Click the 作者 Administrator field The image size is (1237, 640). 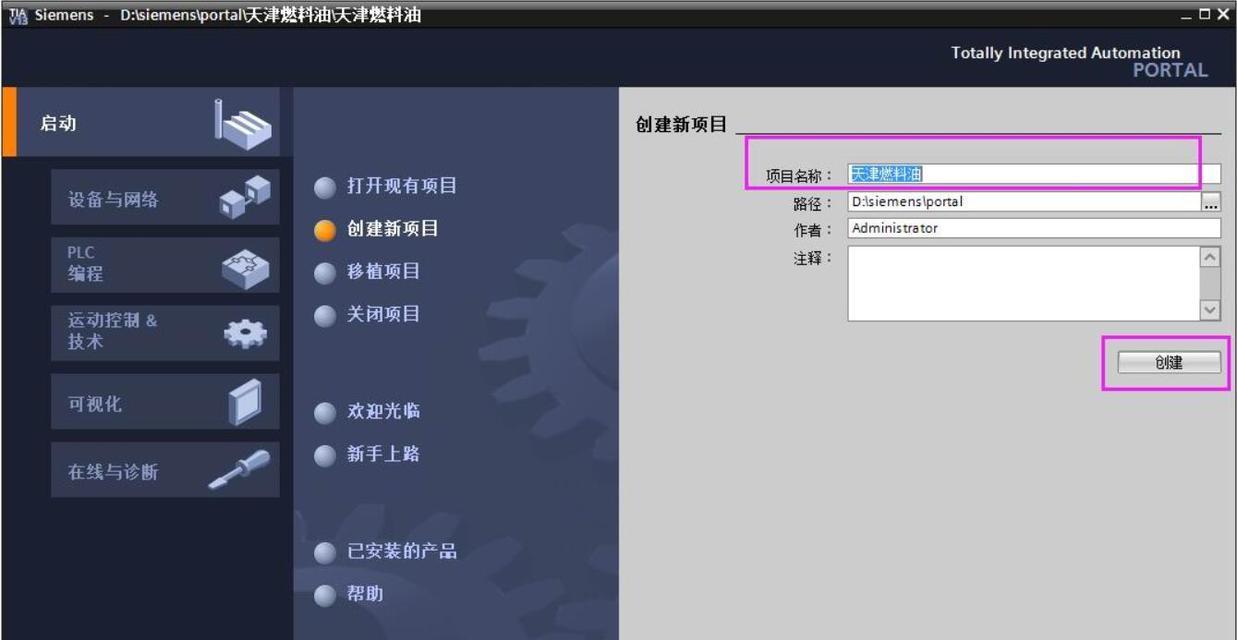1034,228
